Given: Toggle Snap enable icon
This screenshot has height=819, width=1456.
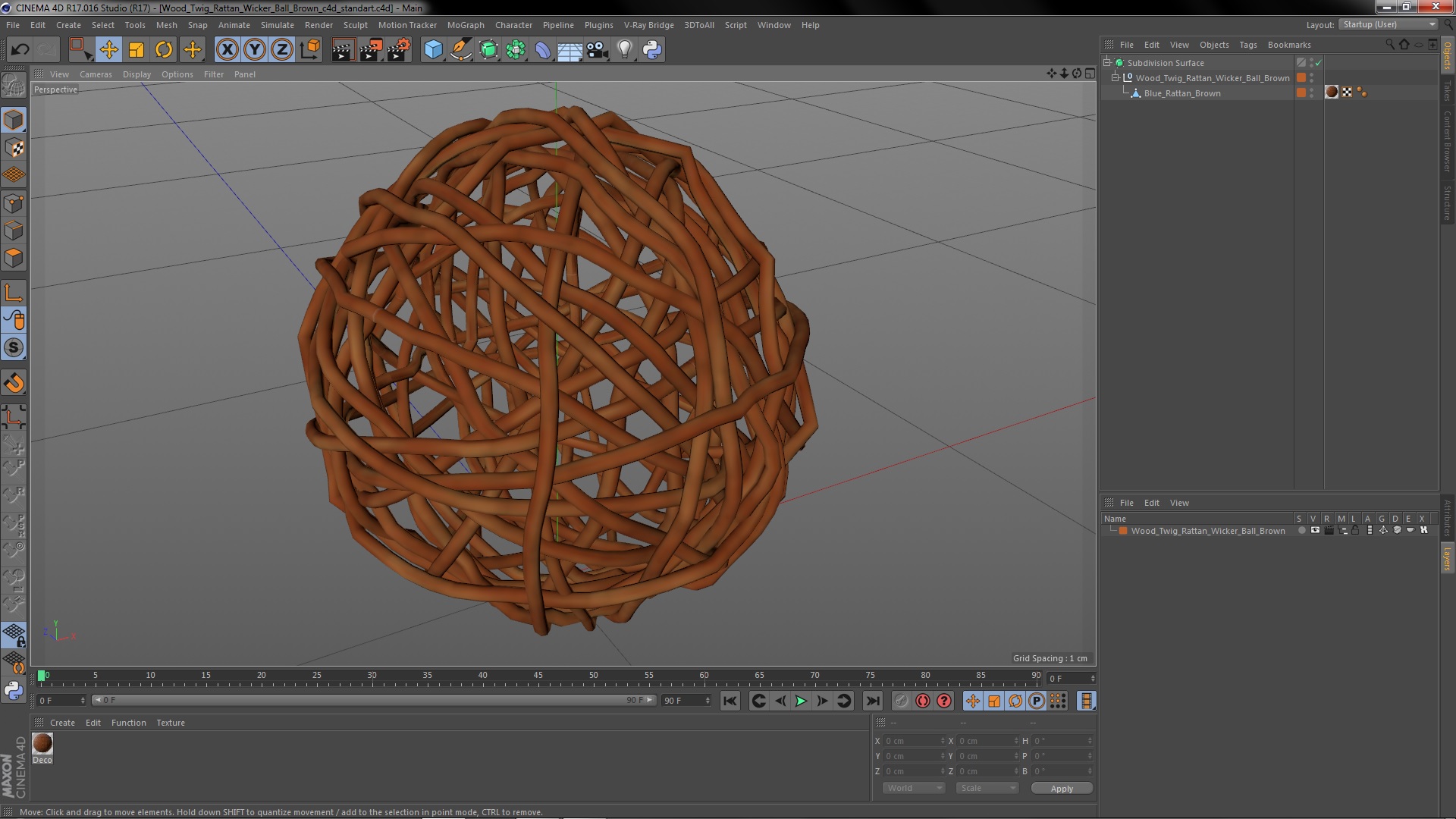Looking at the screenshot, I should (x=14, y=348).
